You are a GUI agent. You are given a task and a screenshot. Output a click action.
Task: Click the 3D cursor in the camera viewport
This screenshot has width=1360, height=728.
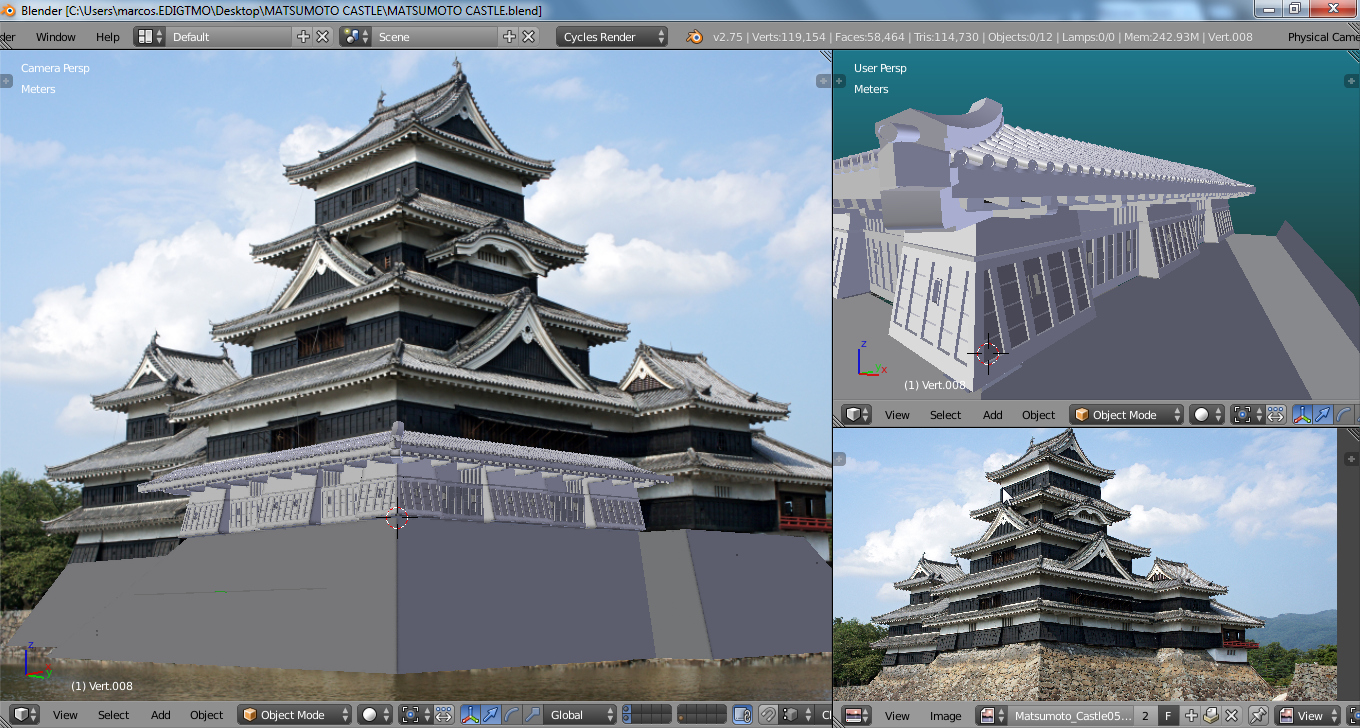pyautogui.click(x=397, y=518)
